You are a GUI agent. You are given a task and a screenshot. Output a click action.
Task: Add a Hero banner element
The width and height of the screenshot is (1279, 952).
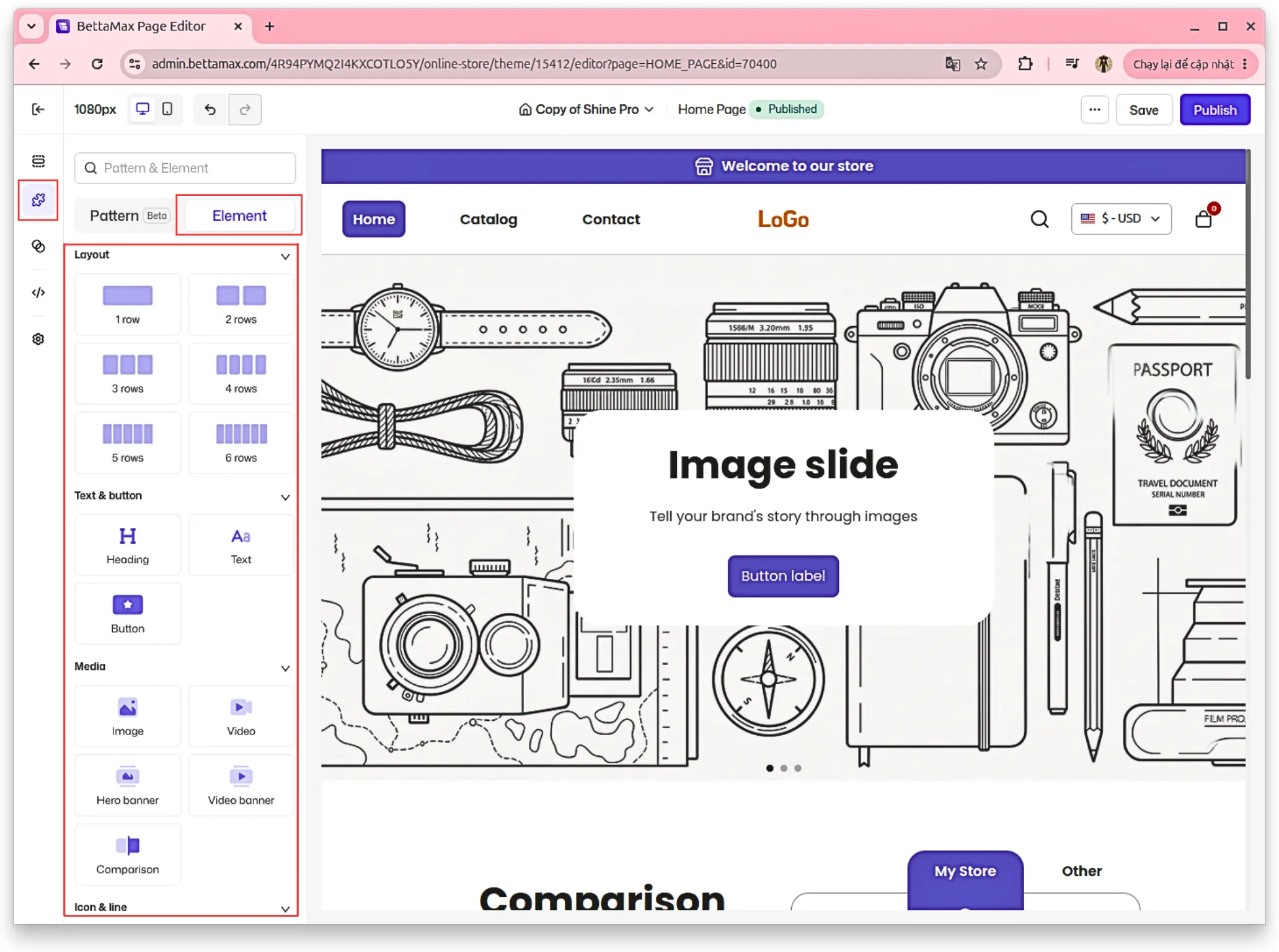tap(128, 786)
